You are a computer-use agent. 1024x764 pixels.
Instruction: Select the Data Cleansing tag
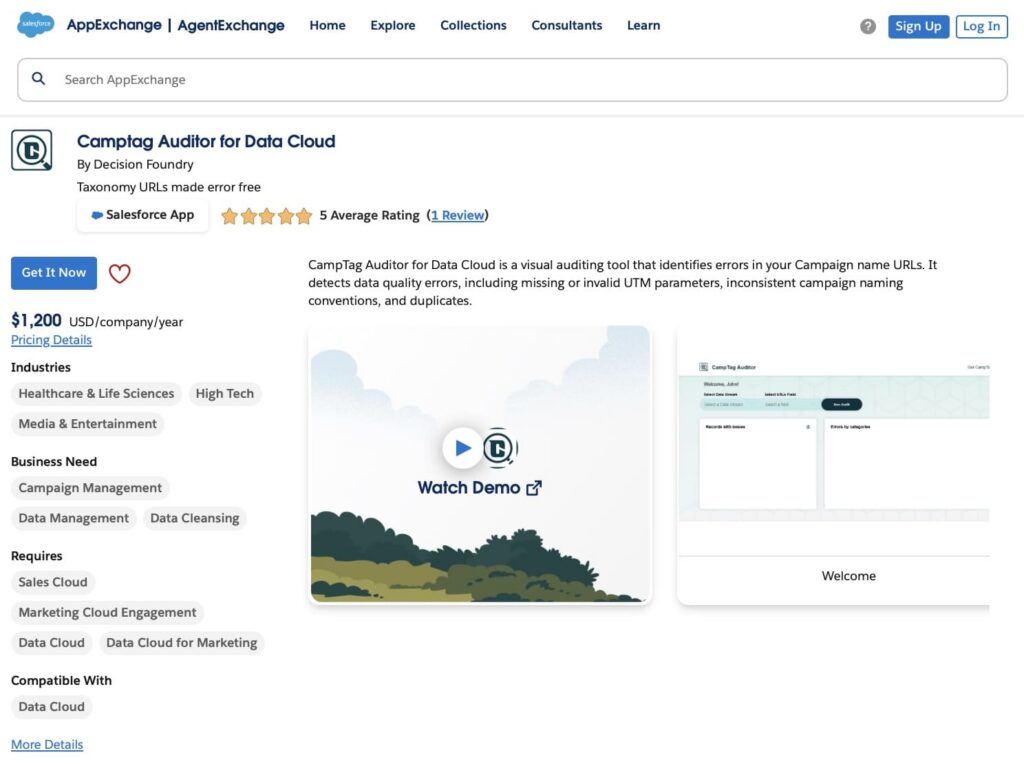[195, 518]
